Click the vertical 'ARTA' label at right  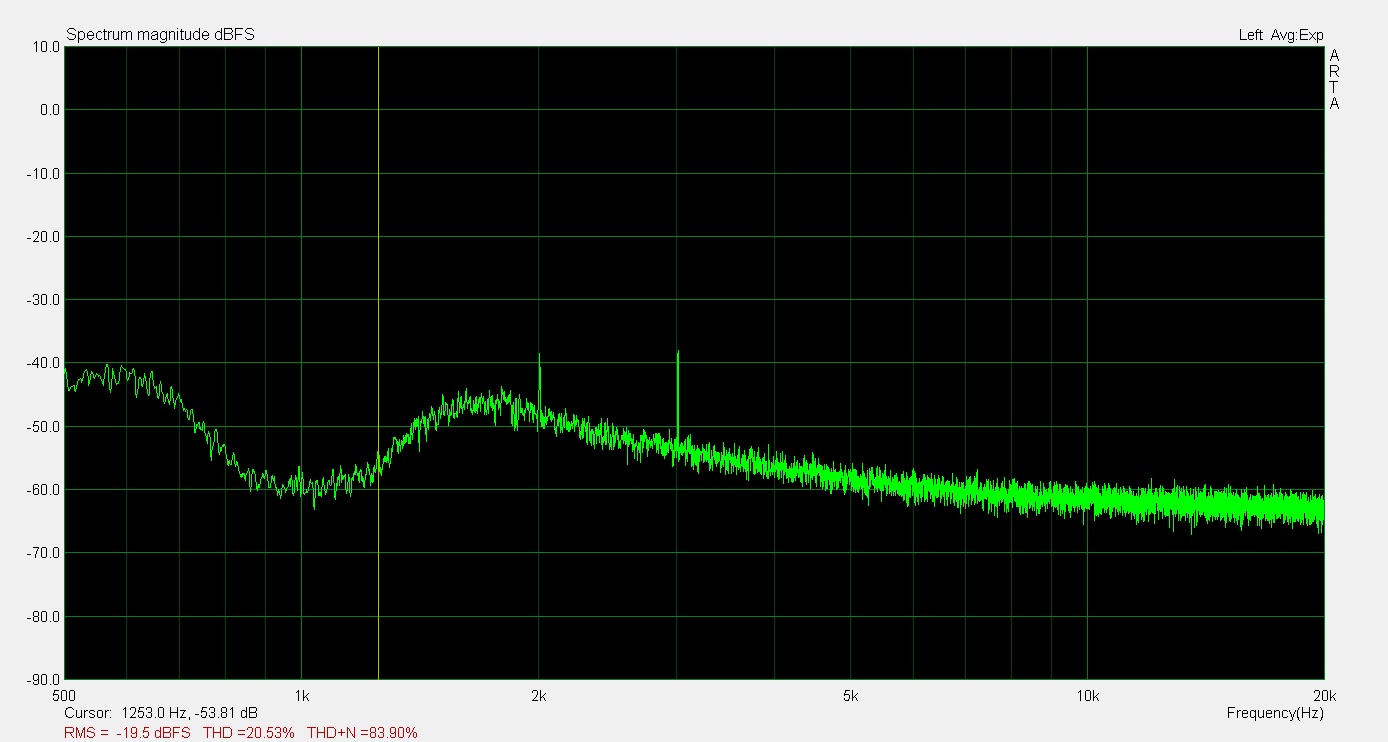pos(1334,79)
